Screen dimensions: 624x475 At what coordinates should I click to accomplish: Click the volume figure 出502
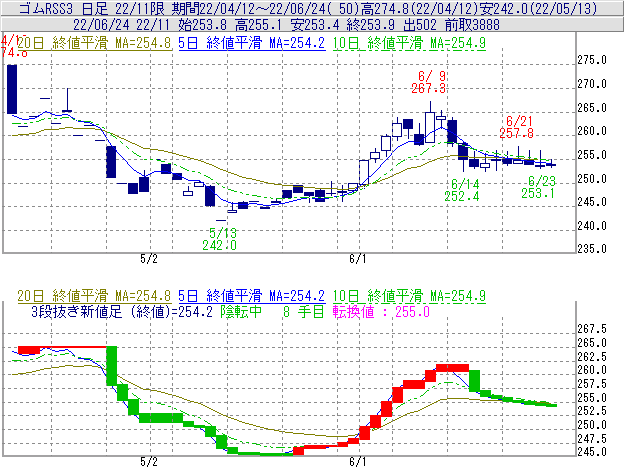420,25
